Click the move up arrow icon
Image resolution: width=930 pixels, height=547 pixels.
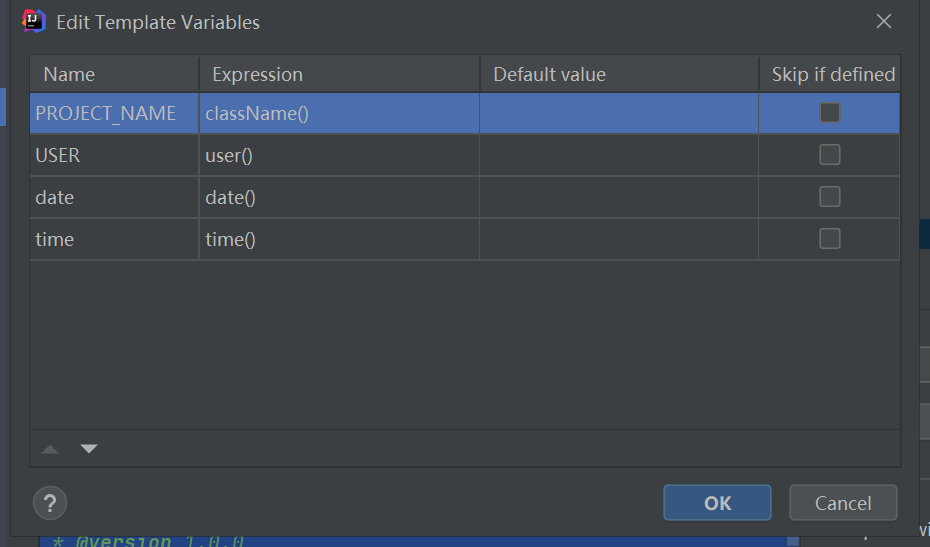coord(50,449)
